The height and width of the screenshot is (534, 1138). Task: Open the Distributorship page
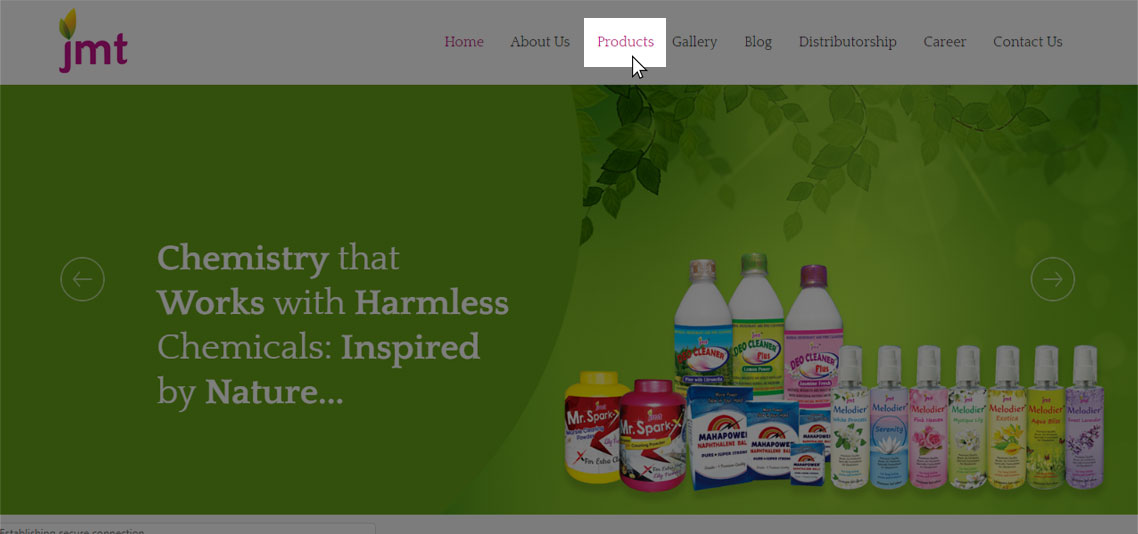(848, 42)
